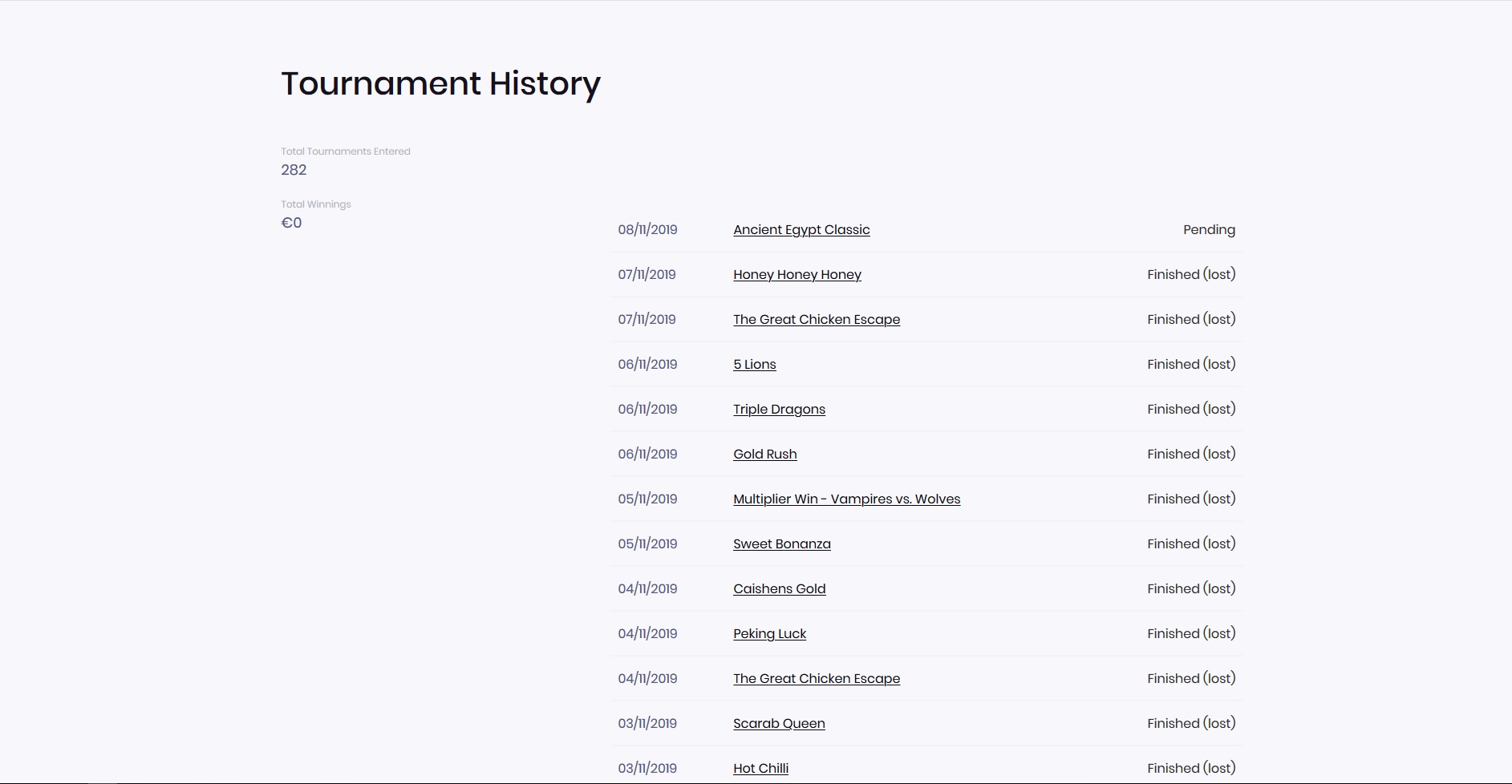Screen dimensions: 1512x784
Task: Click the Finished (lost) status for 5 Lions
Action: [x=1191, y=365]
